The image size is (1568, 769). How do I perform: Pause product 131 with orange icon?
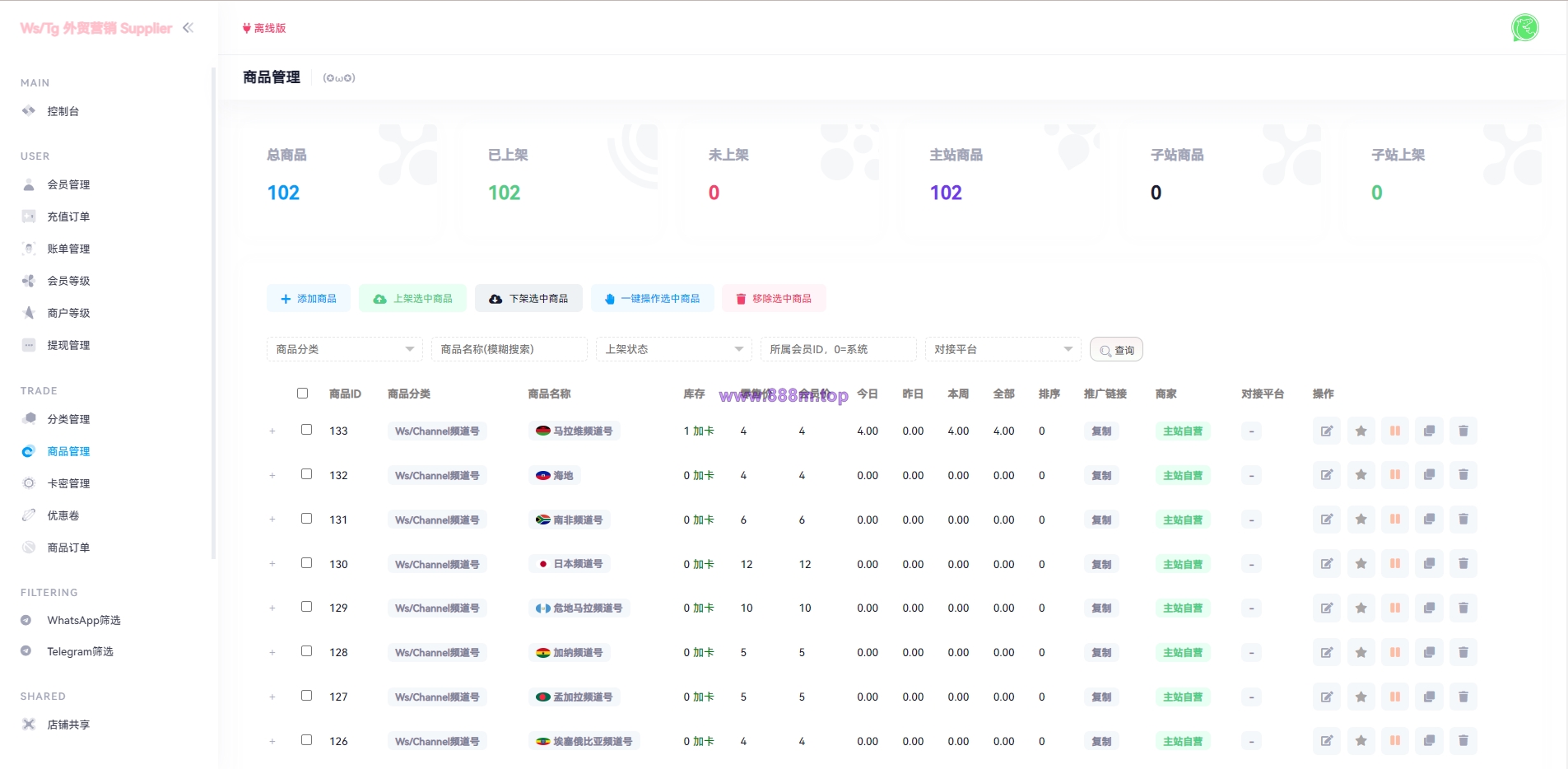pyautogui.click(x=1395, y=520)
